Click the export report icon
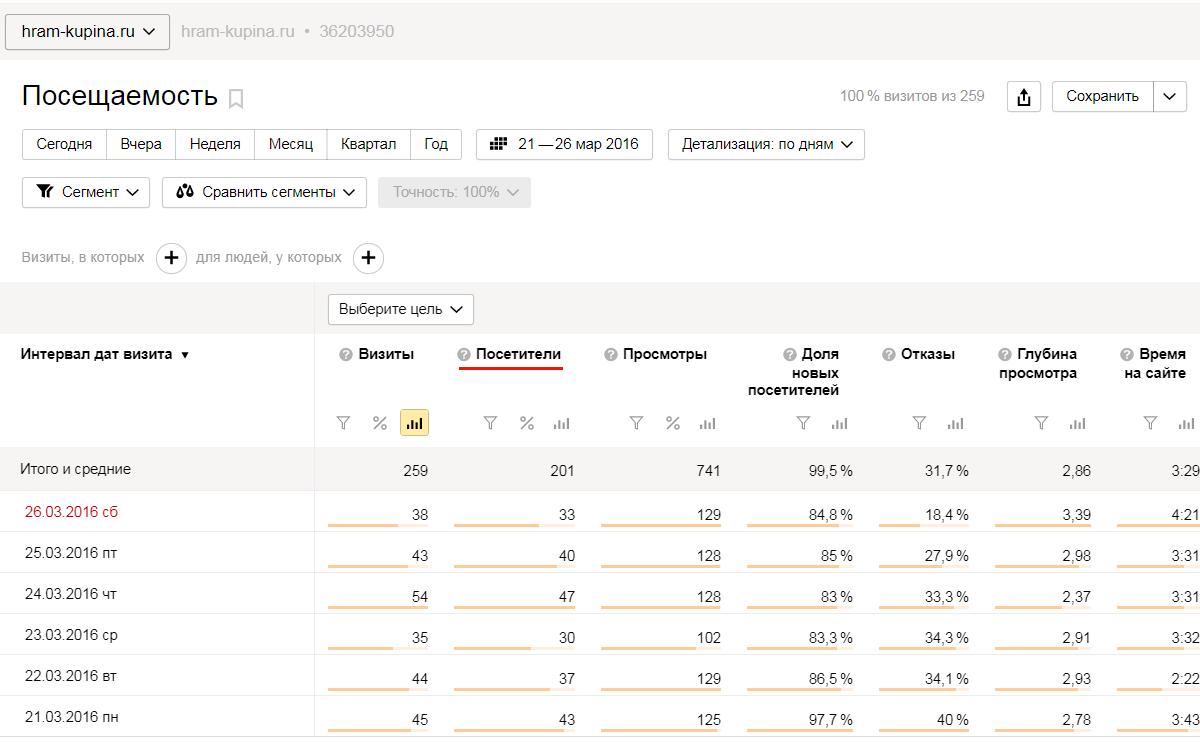Image resolution: width=1200 pixels, height=750 pixels. (1023, 97)
